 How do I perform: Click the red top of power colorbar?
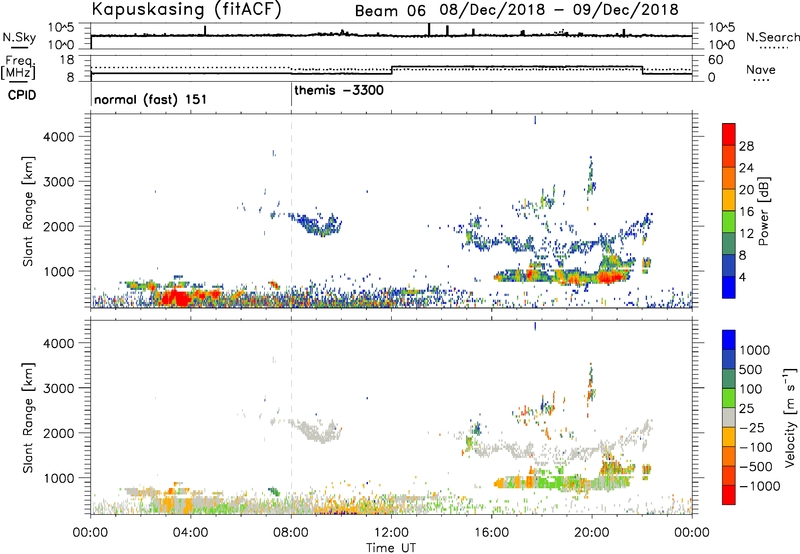pos(729,134)
